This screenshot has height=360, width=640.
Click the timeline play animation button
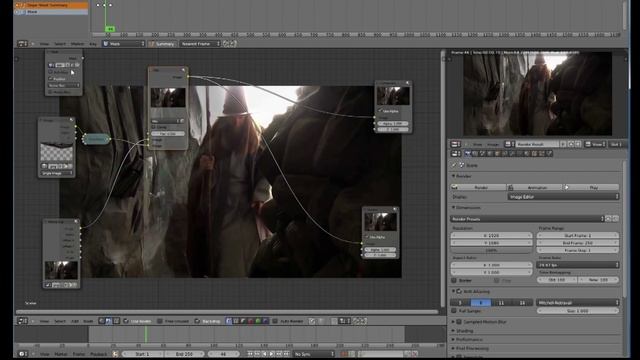[x=272, y=354]
